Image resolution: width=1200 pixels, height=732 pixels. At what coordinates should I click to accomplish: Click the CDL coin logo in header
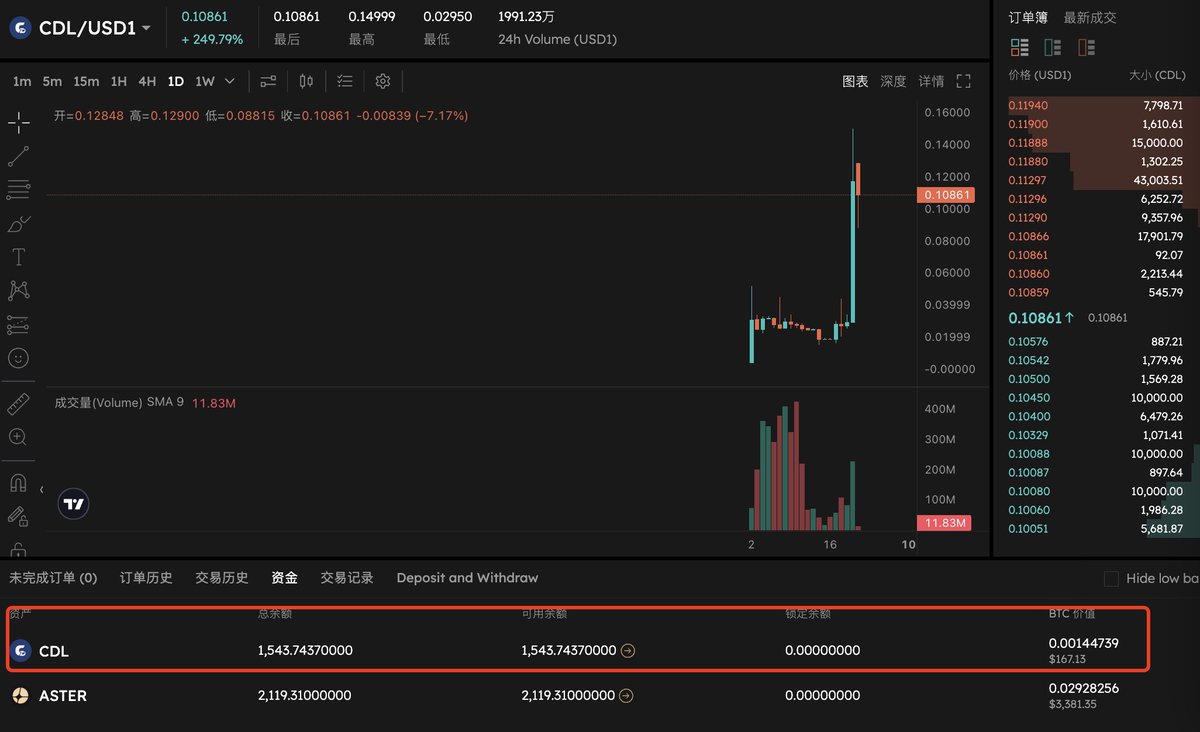[20, 28]
